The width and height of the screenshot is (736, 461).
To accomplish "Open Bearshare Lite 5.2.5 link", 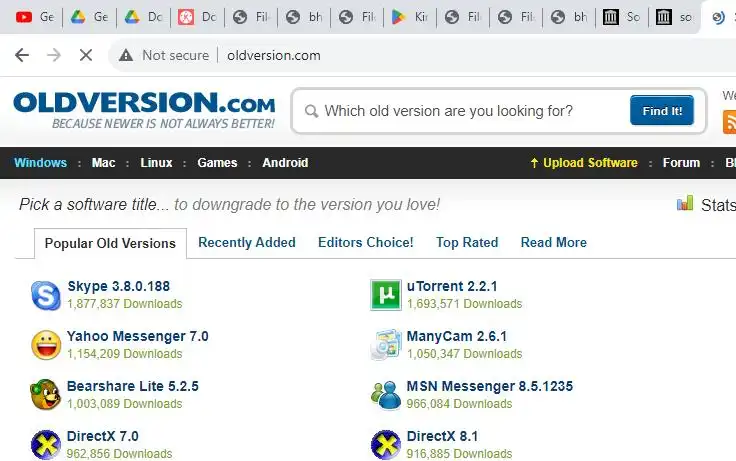I will click(x=133, y=386).
